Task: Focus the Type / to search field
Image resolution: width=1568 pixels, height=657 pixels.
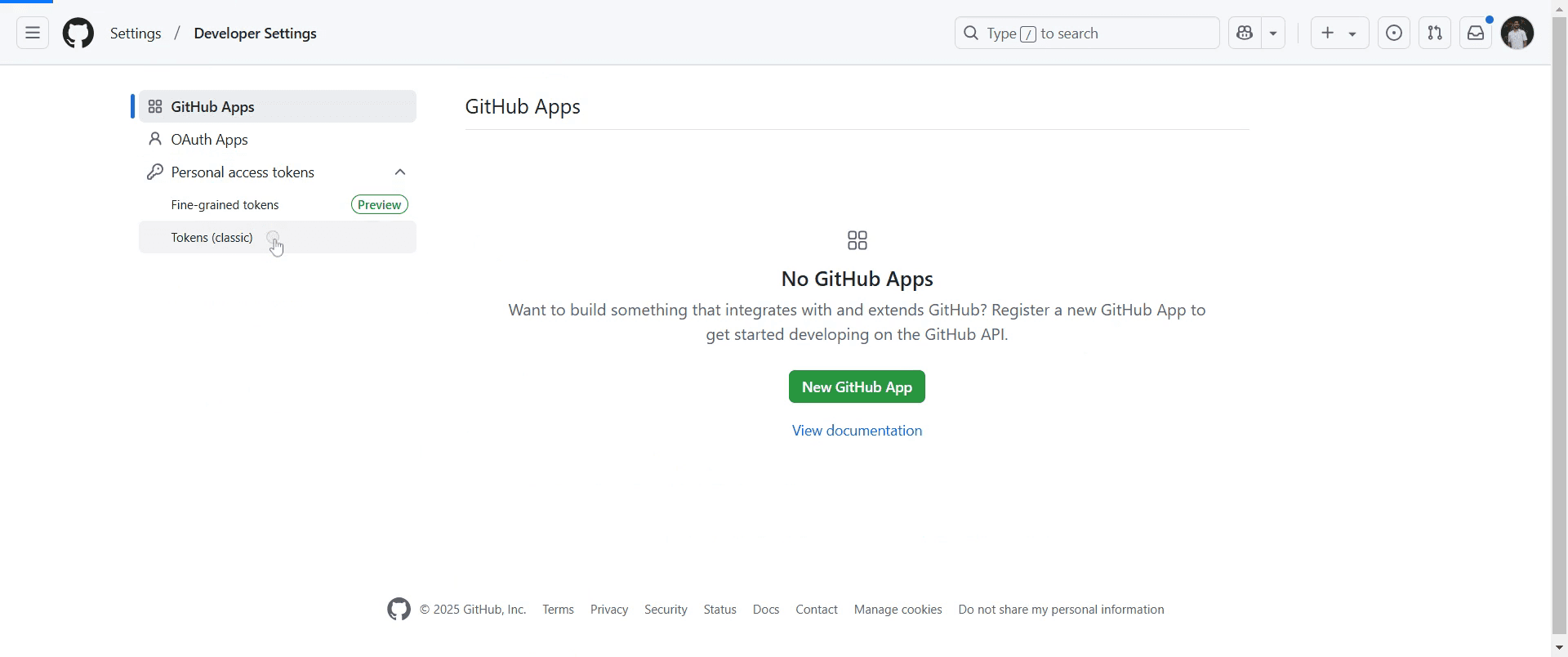Action: 1087,34
